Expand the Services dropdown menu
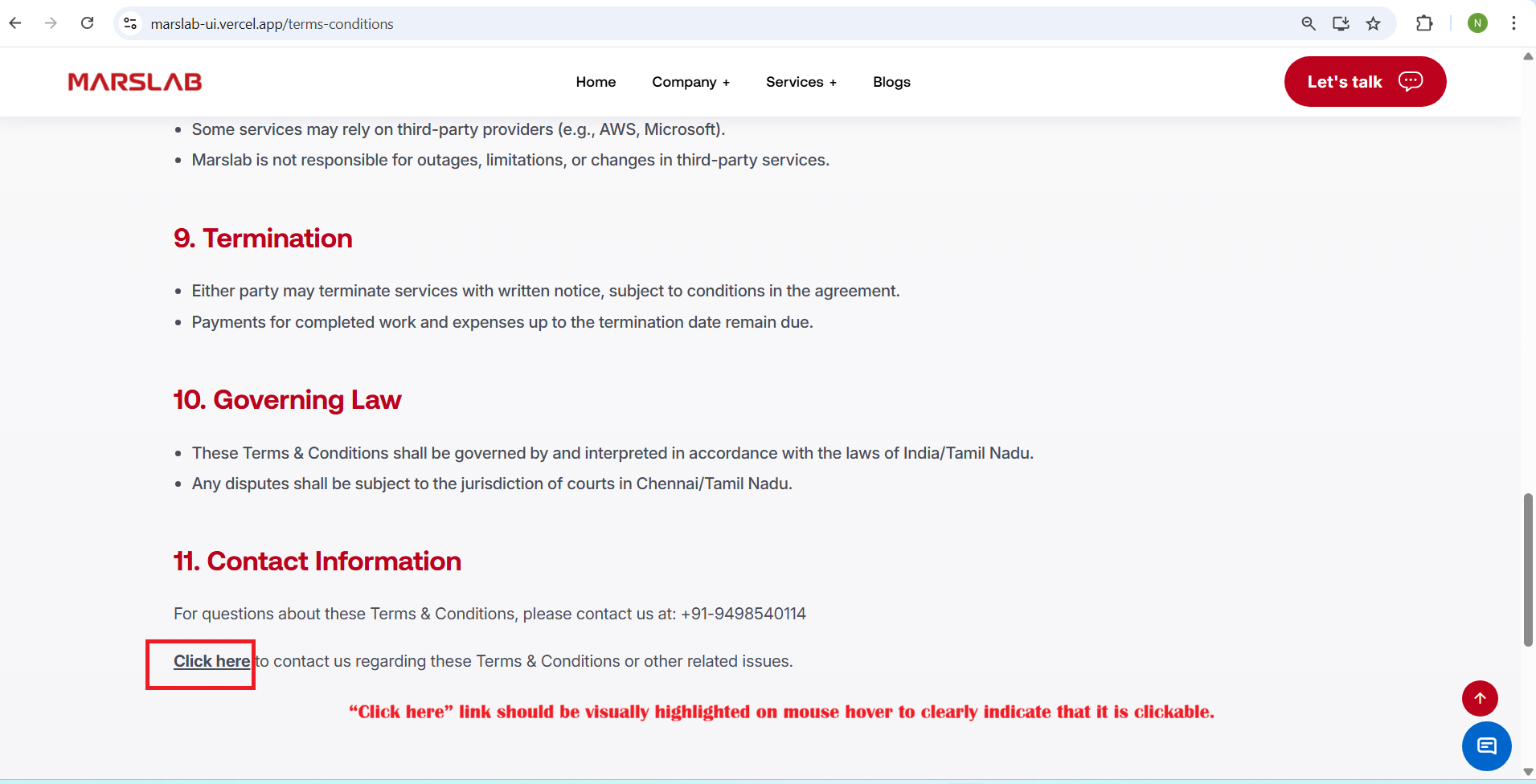 [801, 82]
